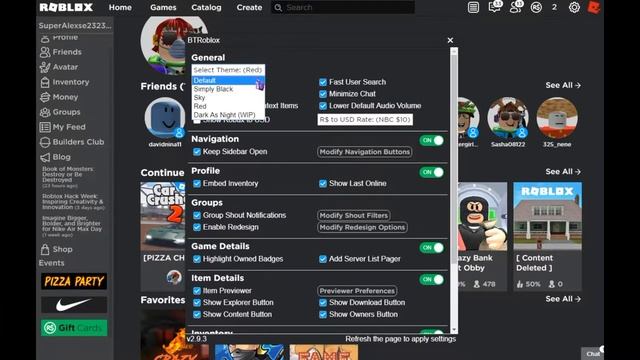Open SashaO8l22 friend avatar
Viewport: 640px width, 360px height.
click(508, 118)
